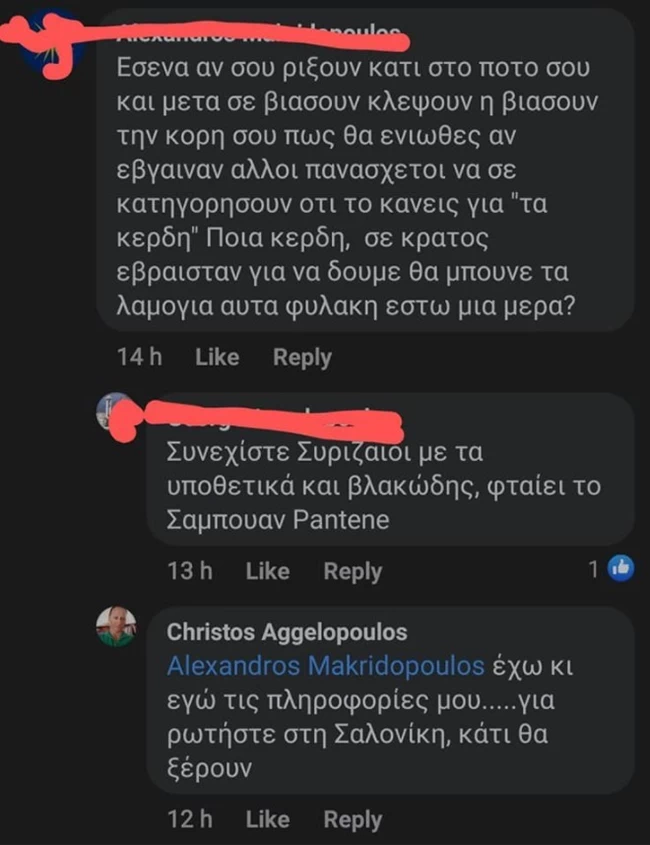
Task: Open tagged Alexandros Makridopoulos mention
Action: 326,666
